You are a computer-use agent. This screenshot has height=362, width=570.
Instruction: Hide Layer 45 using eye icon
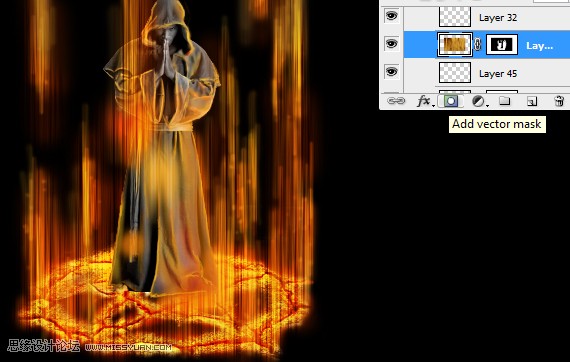point(392,72)
